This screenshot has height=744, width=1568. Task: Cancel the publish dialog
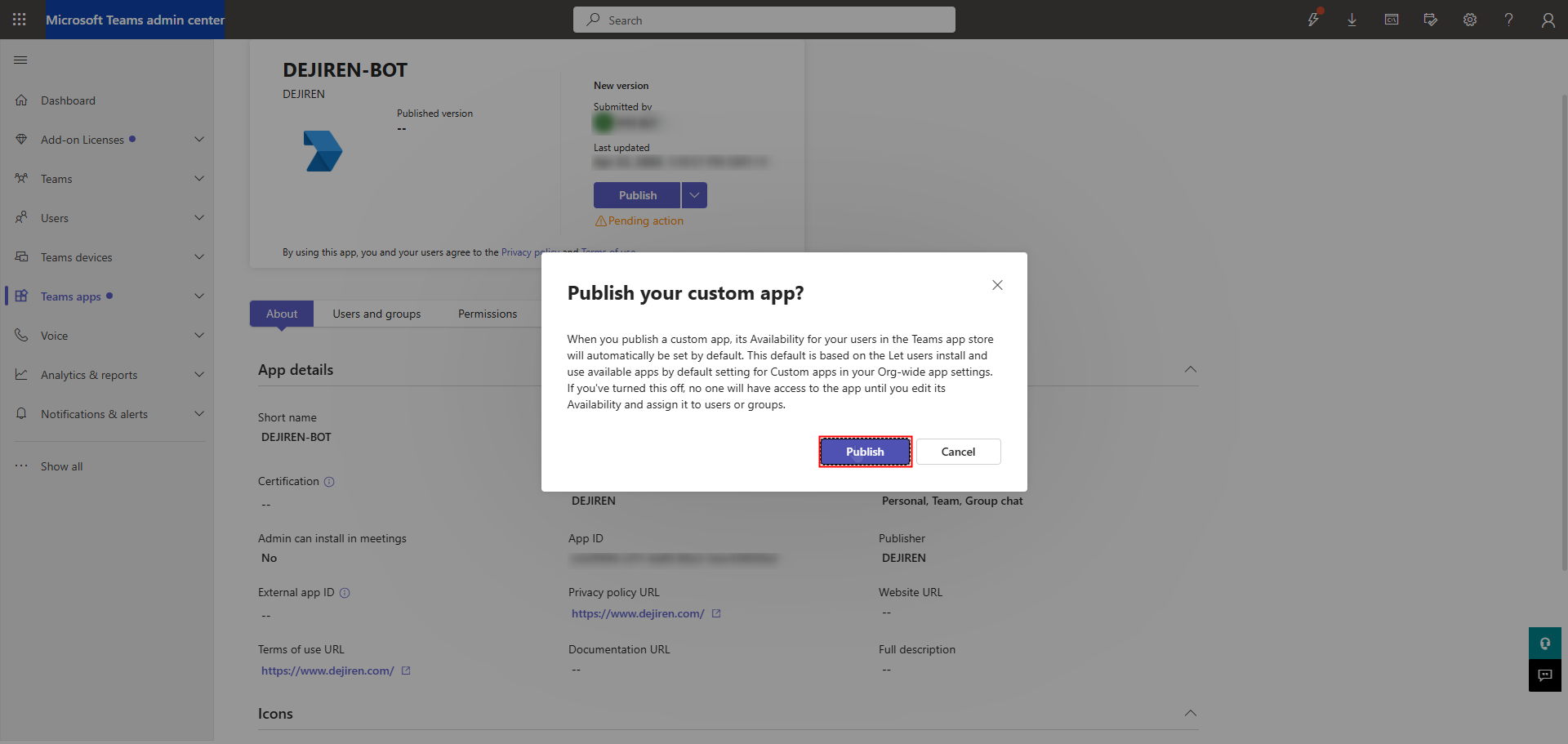pyautogui.click(x=958, y=452)
